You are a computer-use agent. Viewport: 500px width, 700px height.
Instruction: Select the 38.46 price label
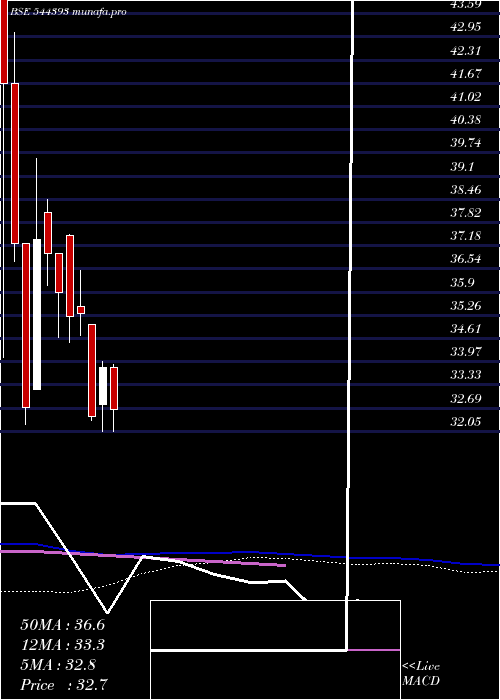(x=466, y=190)
